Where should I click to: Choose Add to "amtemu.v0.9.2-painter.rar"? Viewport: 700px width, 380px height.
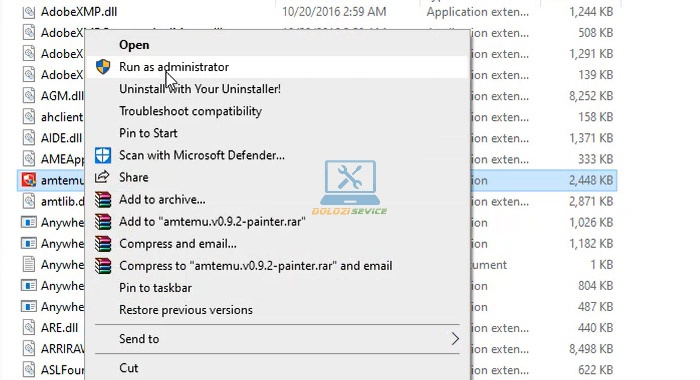[x=212, y=221]
